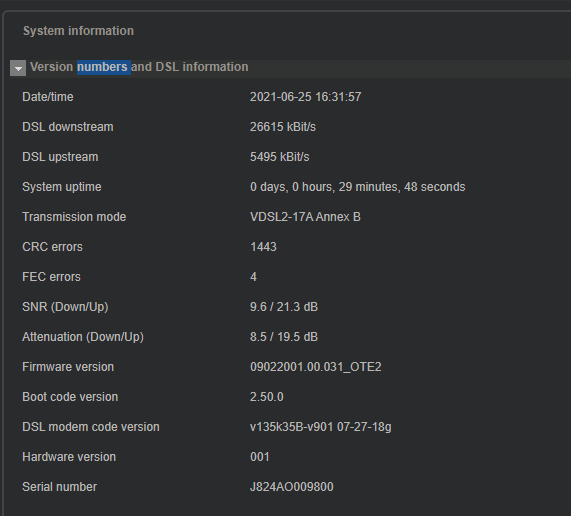Click the FEC errors label
This screenshot has width=571, height=516.
pos(51,277)
